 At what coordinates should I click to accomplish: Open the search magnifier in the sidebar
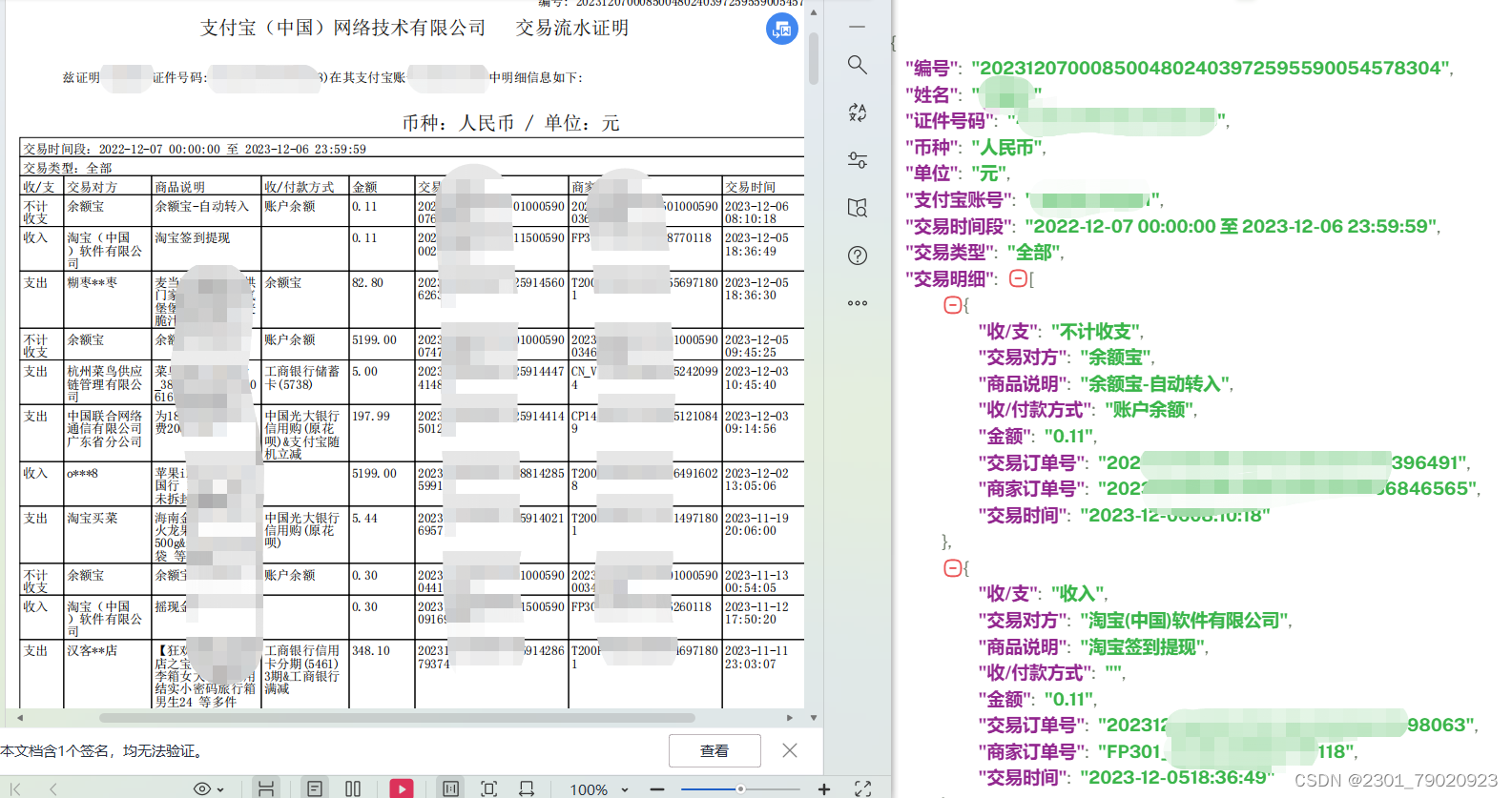(x=858, y=65)
